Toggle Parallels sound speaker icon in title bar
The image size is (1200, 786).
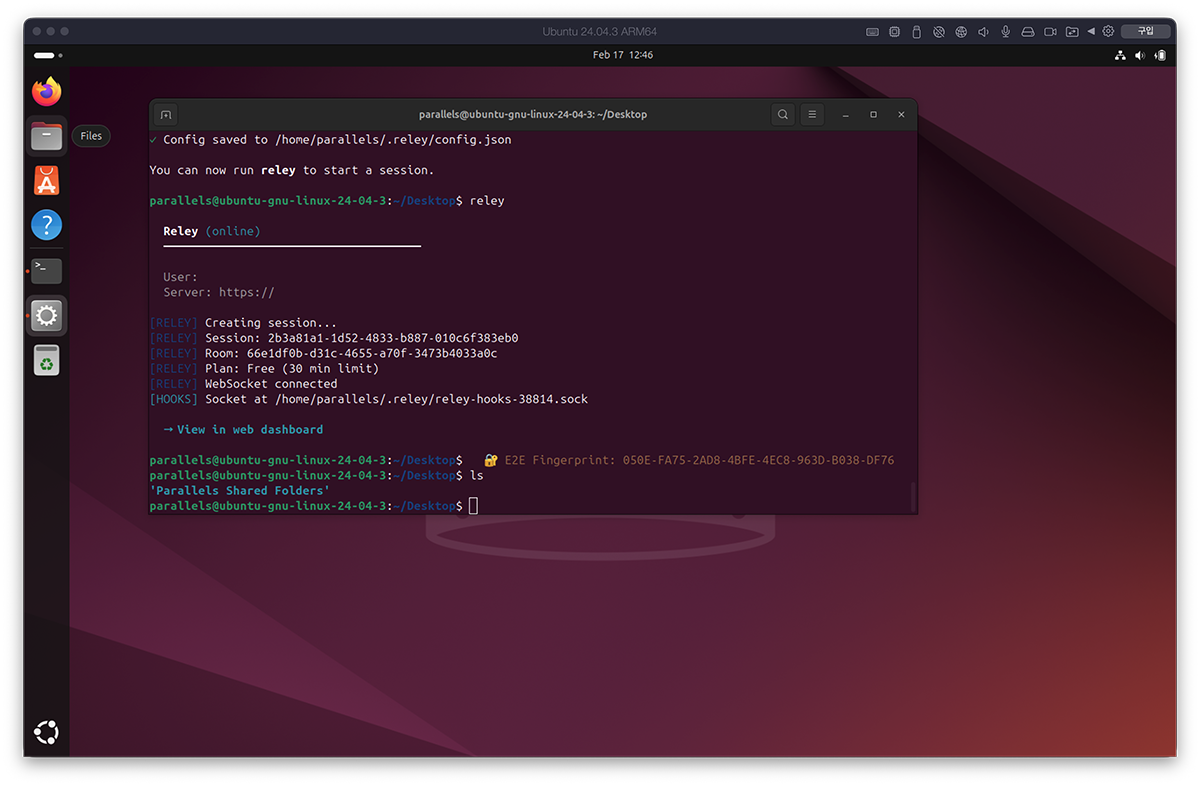983,32
